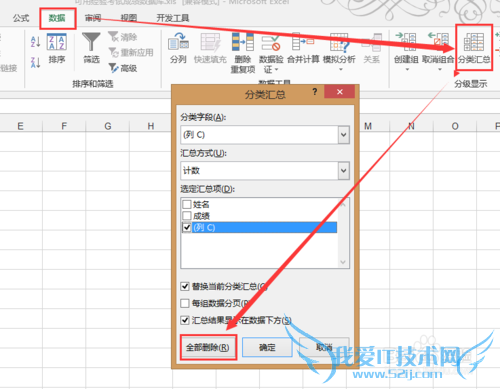
Task: Select column M header
Action: pos(368,126)
